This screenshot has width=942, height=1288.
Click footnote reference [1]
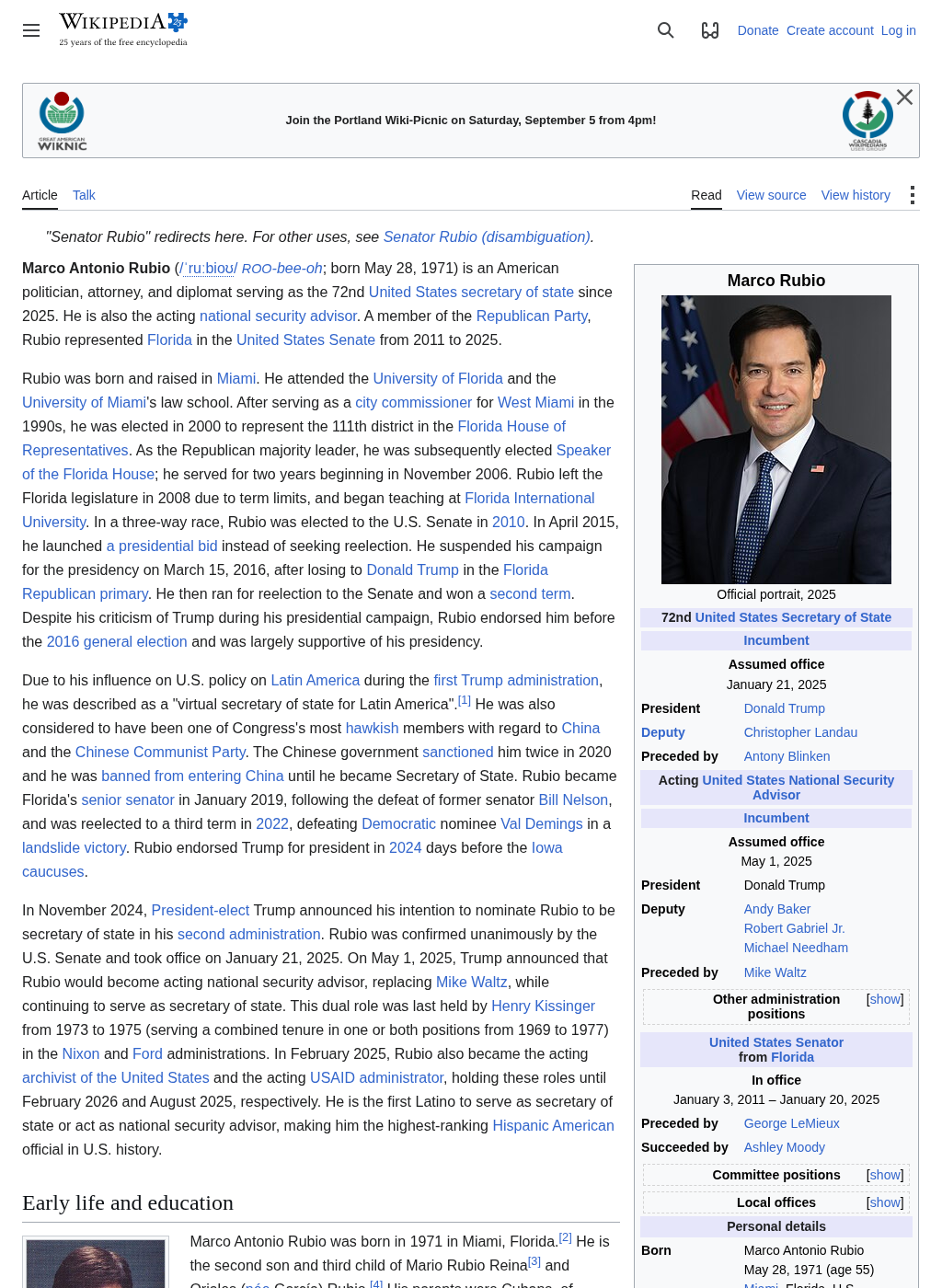[465, 700]
